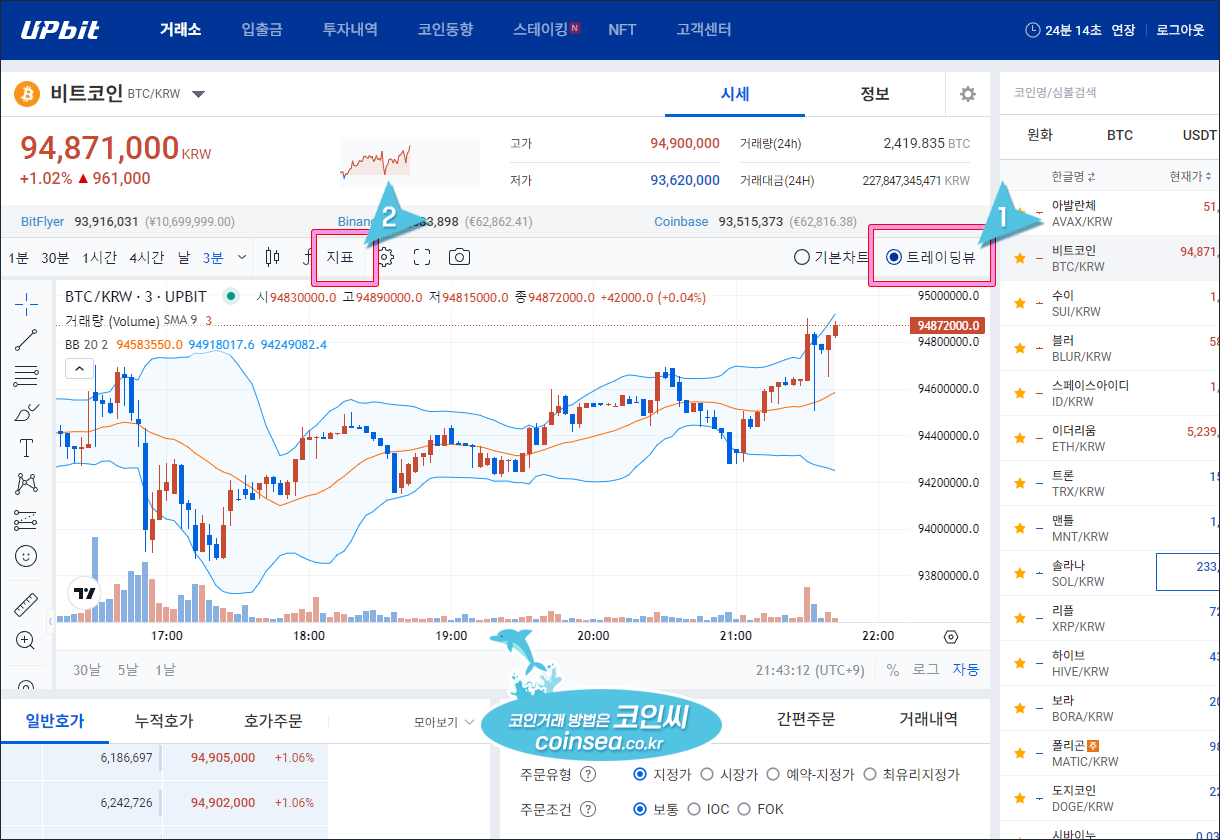Collapse the indicator legend chevron

(x=78, y=368)
